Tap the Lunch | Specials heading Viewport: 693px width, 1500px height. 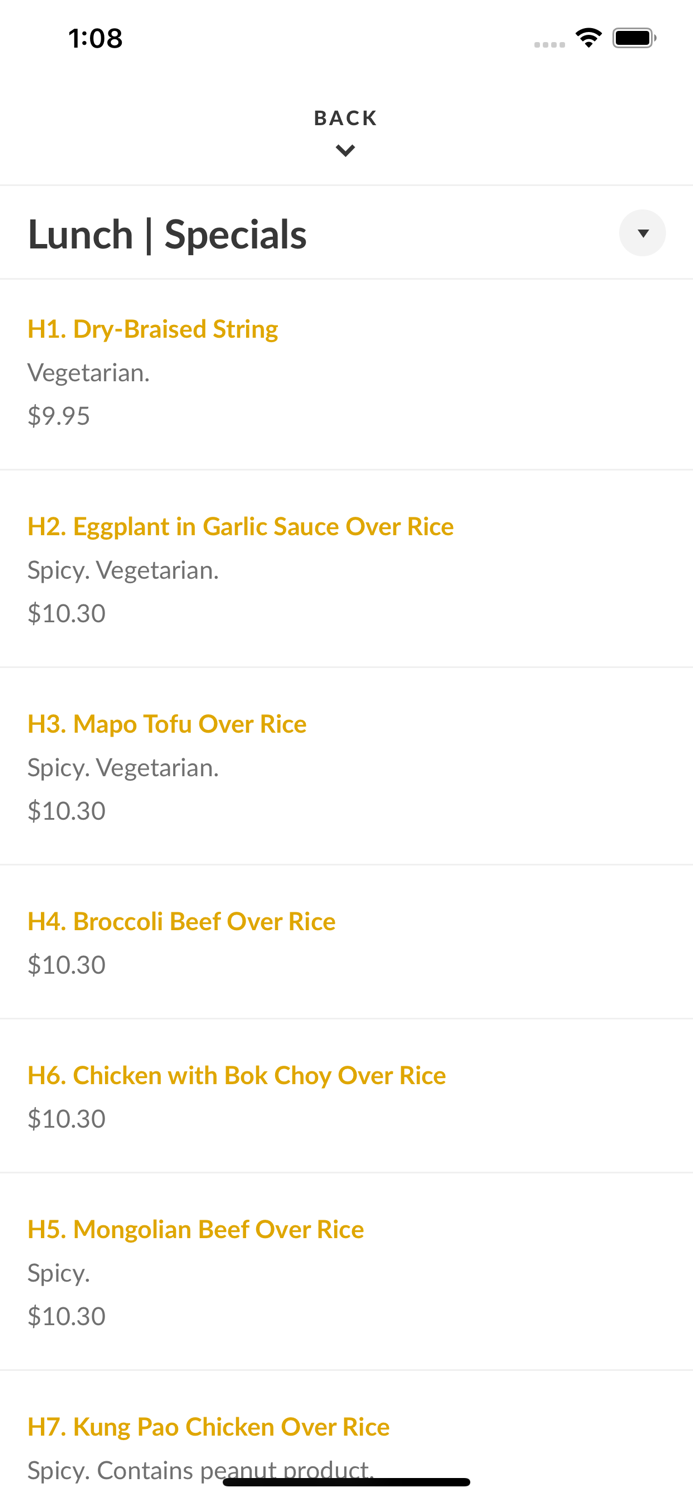(x=167, y=234)
